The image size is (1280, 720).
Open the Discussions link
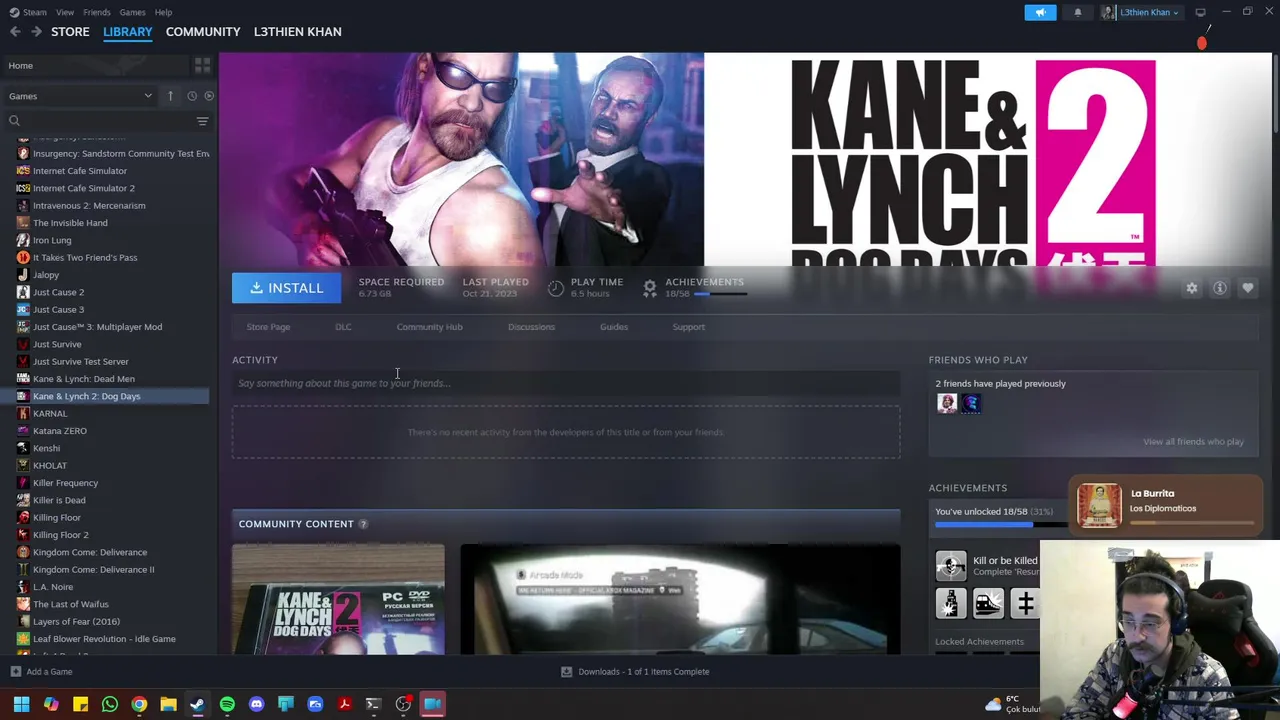click(531, 327)
